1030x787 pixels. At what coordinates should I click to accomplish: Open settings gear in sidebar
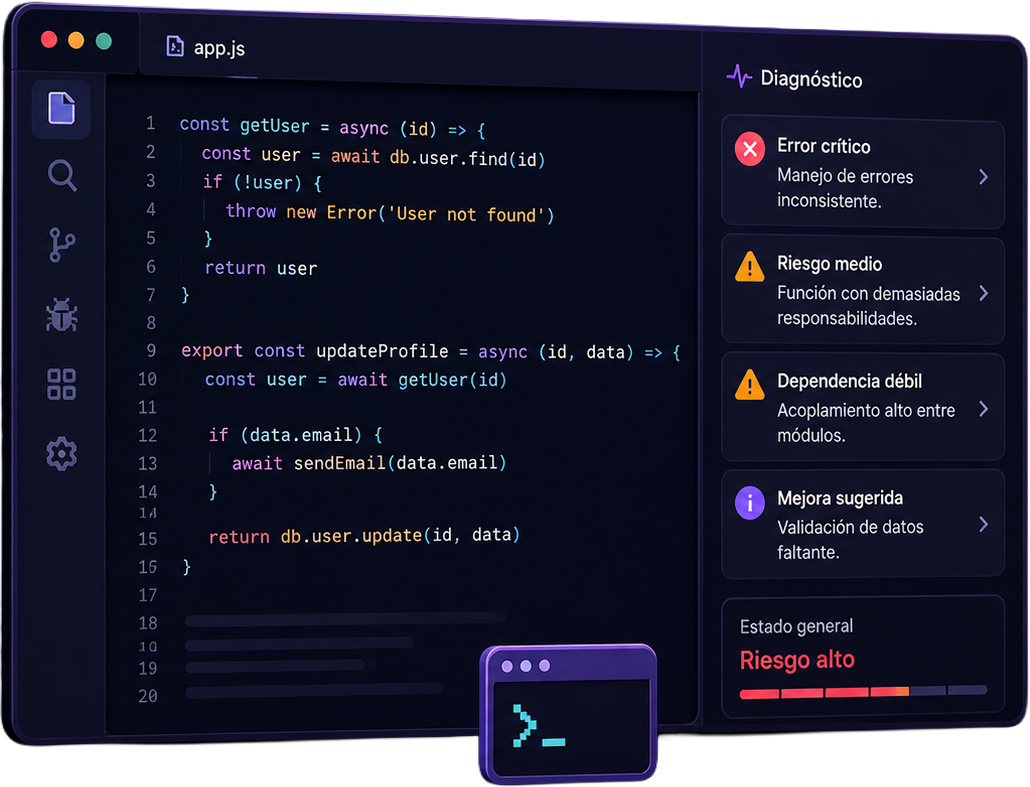(x=62, y=453)
